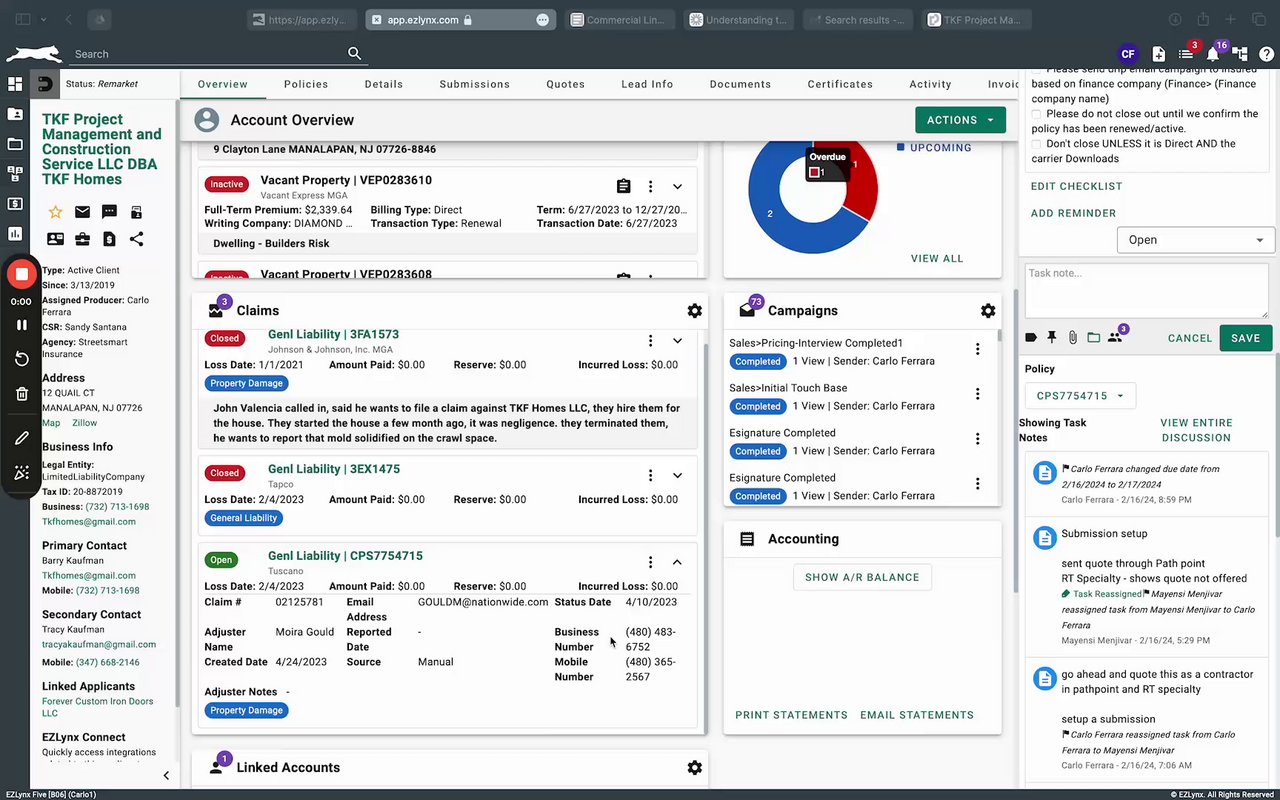Click ADD REMINDER link
Viewport: 1280px width, 800px height.
click(x=1074, y=213)
